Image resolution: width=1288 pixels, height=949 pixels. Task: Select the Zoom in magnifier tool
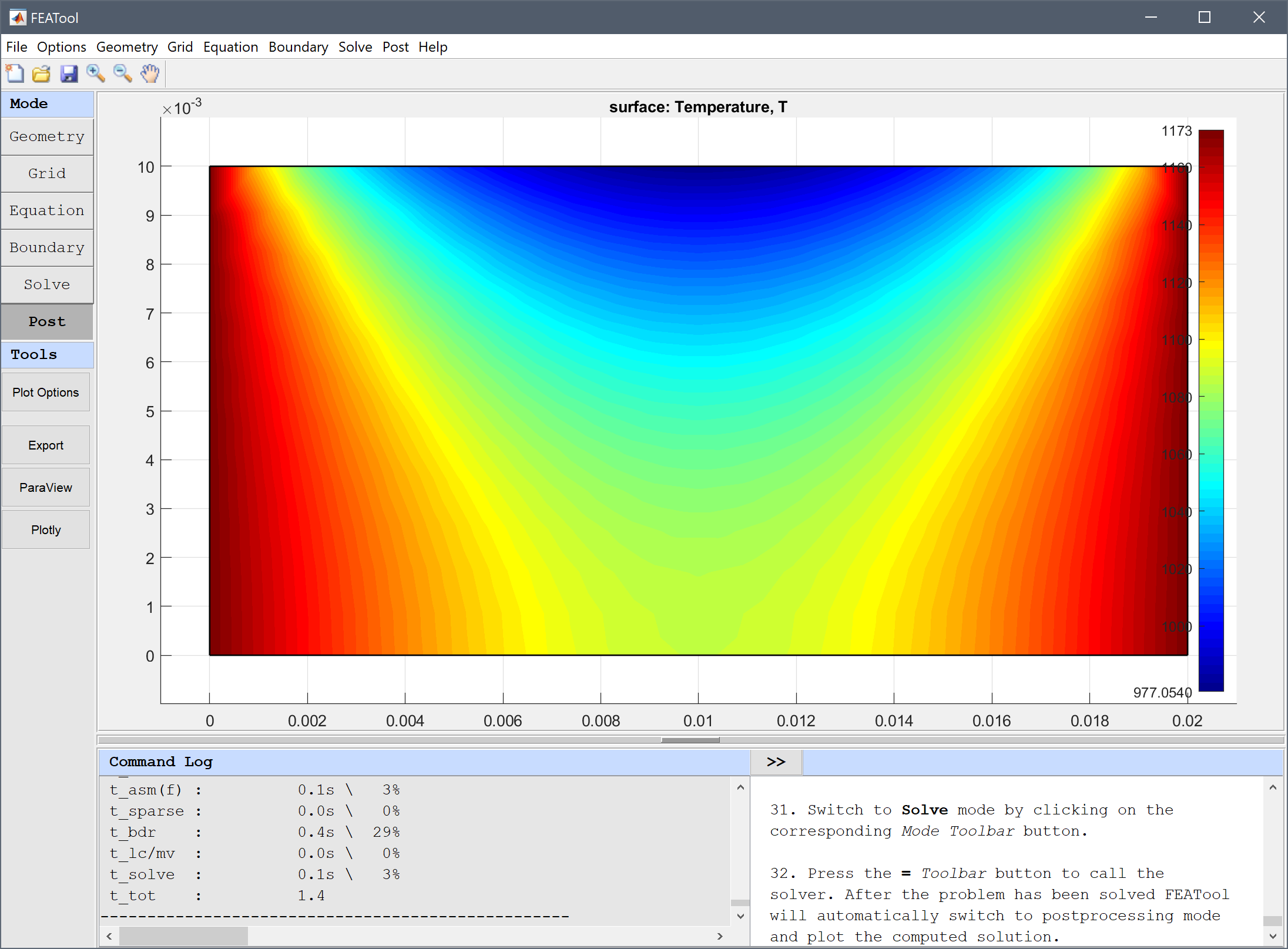point(96,73)
